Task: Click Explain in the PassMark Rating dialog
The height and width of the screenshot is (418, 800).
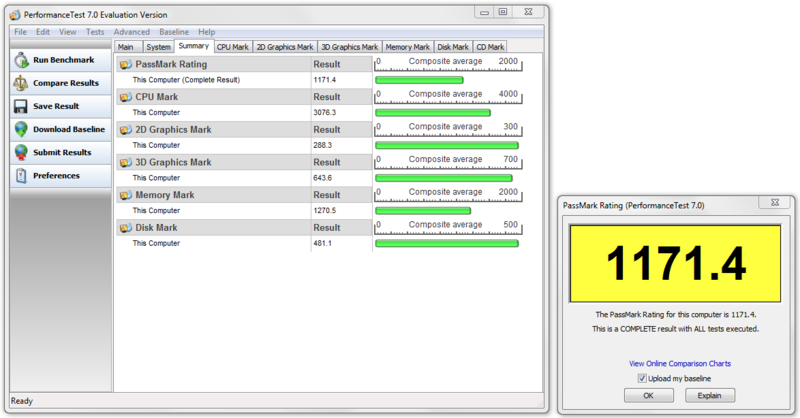Action: click(x=710, y=396)
